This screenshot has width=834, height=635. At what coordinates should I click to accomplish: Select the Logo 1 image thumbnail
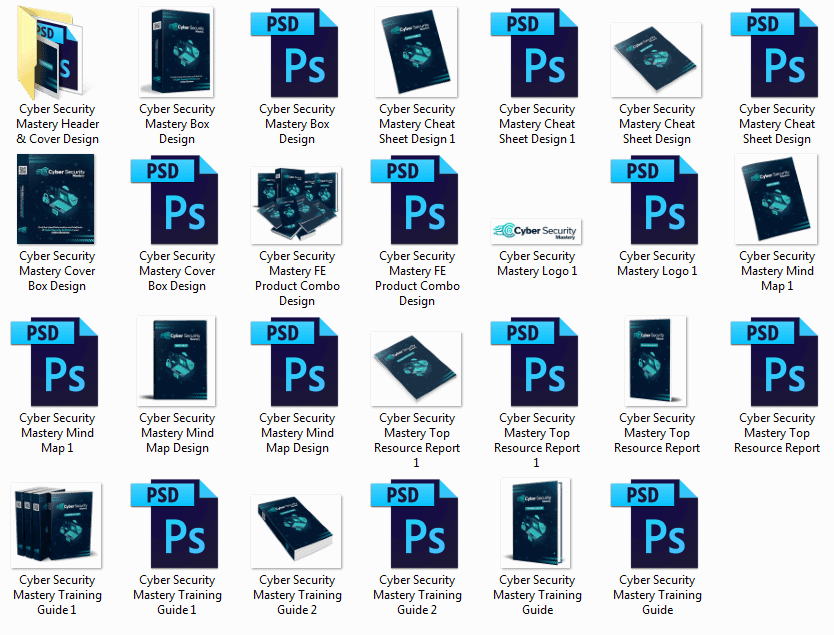536,231
